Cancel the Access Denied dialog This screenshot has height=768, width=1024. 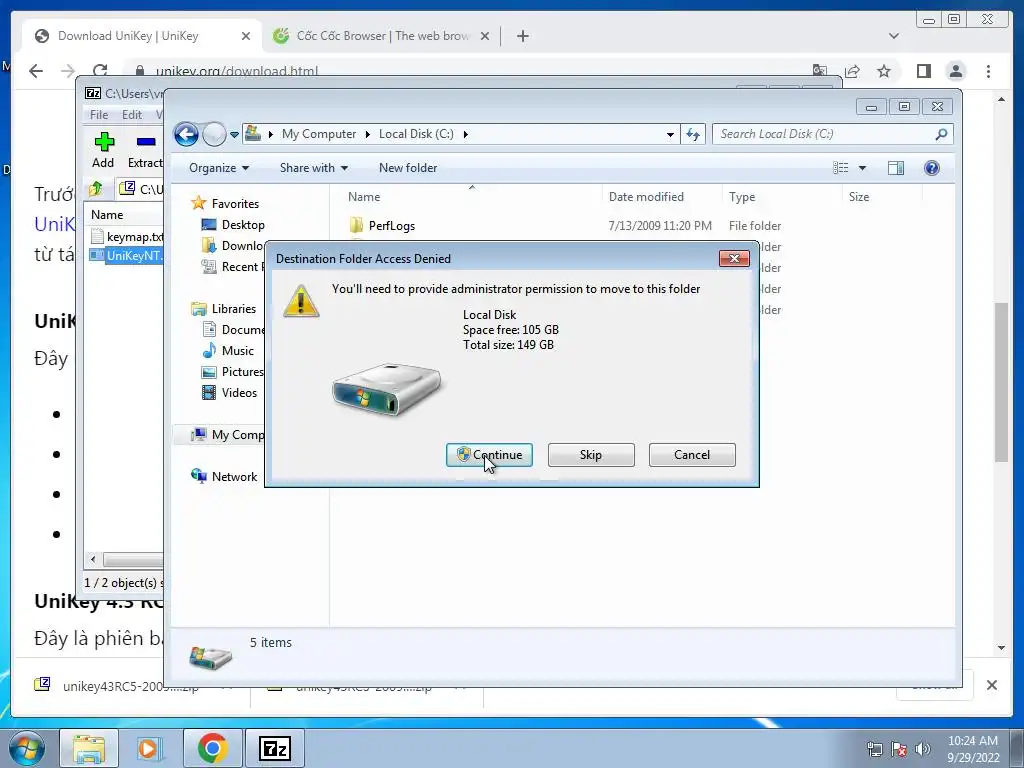[692, 455]
